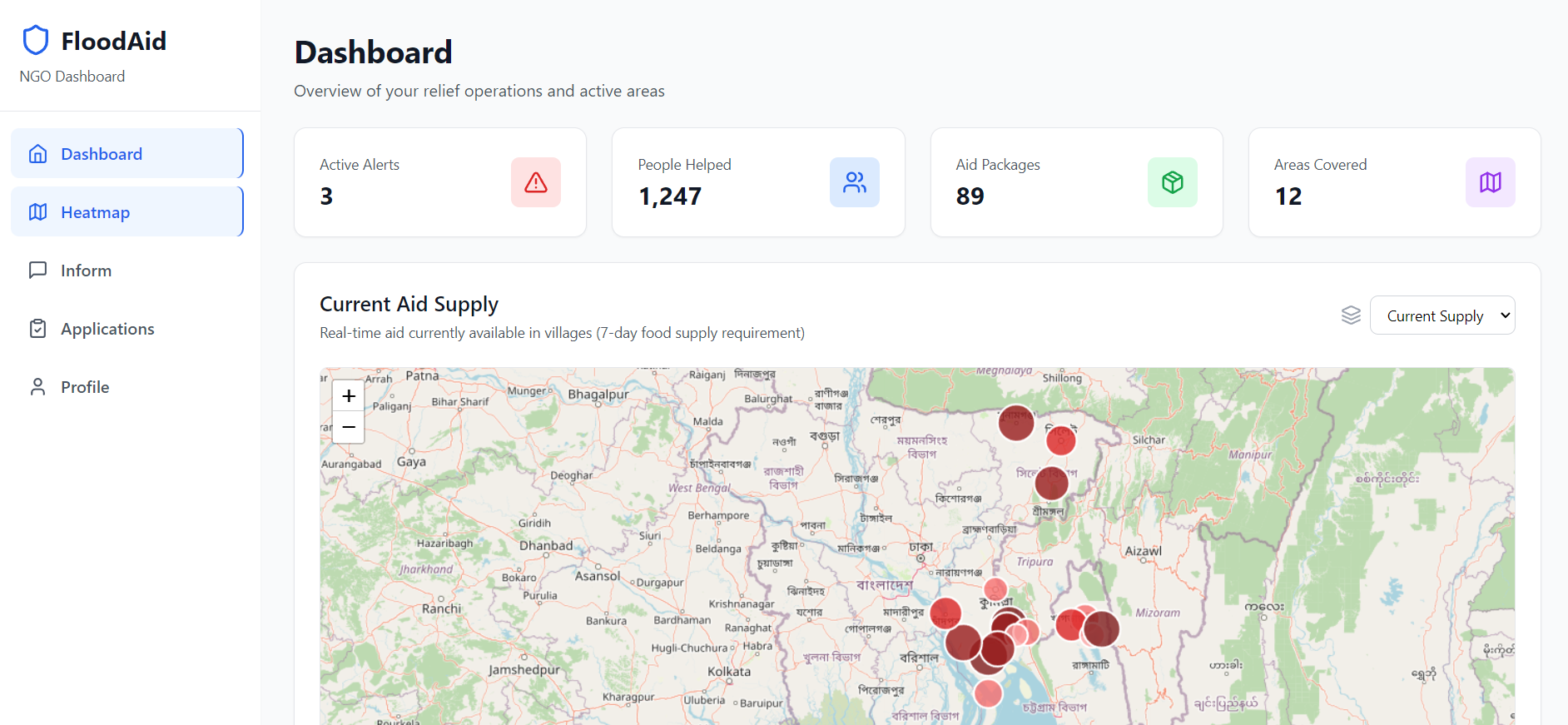Click the Bhagalpur label on the map
The image size is (1568, 725).
598,395
